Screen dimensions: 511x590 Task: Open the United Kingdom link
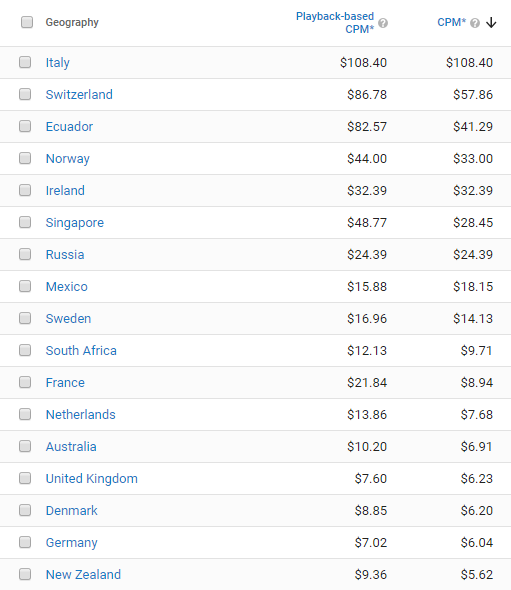coord(92,479)
